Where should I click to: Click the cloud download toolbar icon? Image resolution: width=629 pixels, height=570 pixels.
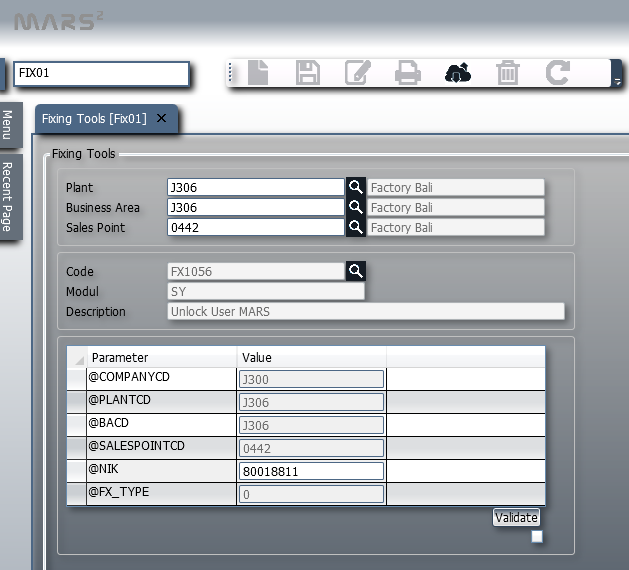(457, 73)
